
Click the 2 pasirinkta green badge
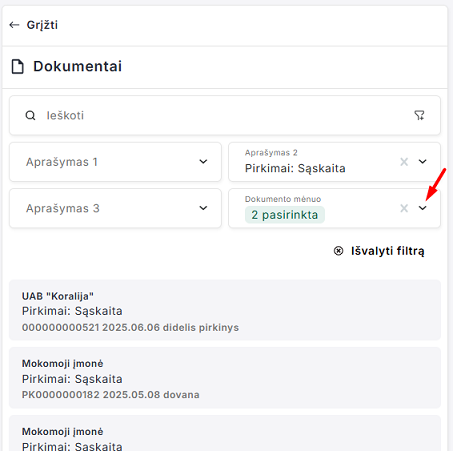285,215
